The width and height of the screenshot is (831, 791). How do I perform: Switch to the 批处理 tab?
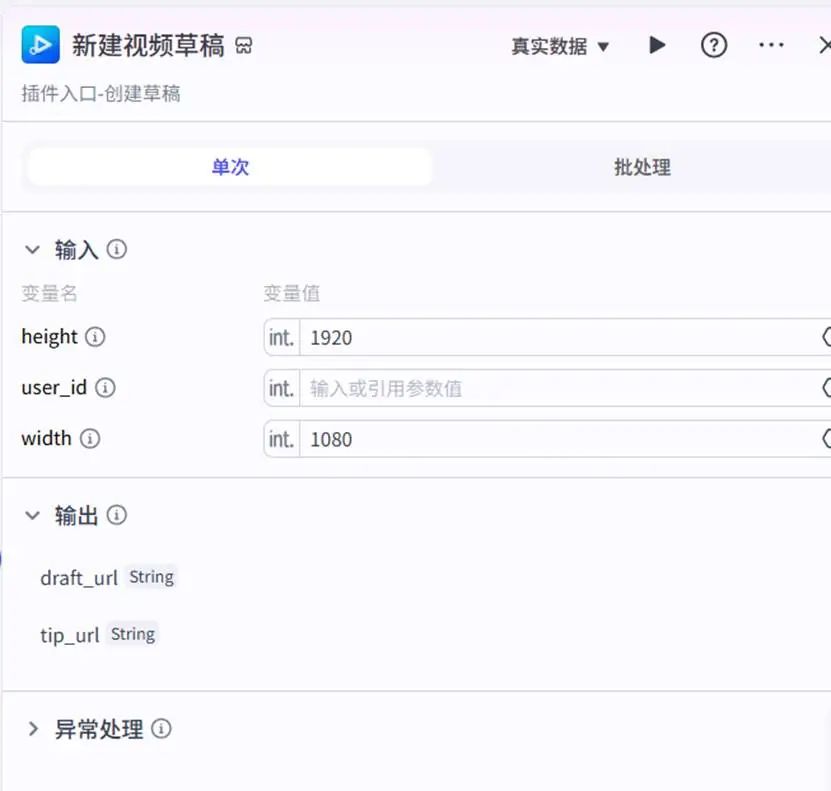click(642, 167)
